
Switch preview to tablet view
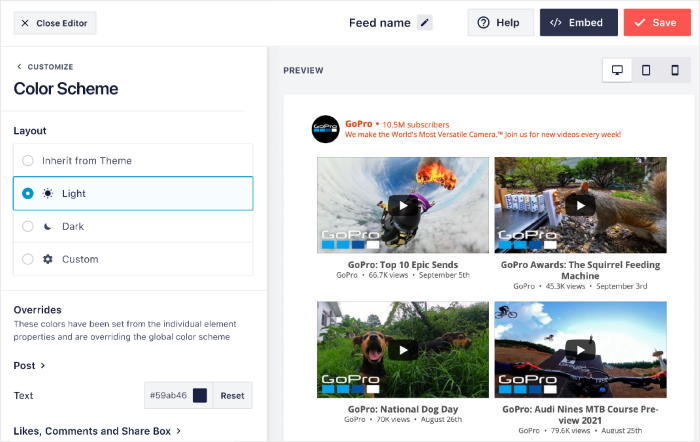(646, 70)
